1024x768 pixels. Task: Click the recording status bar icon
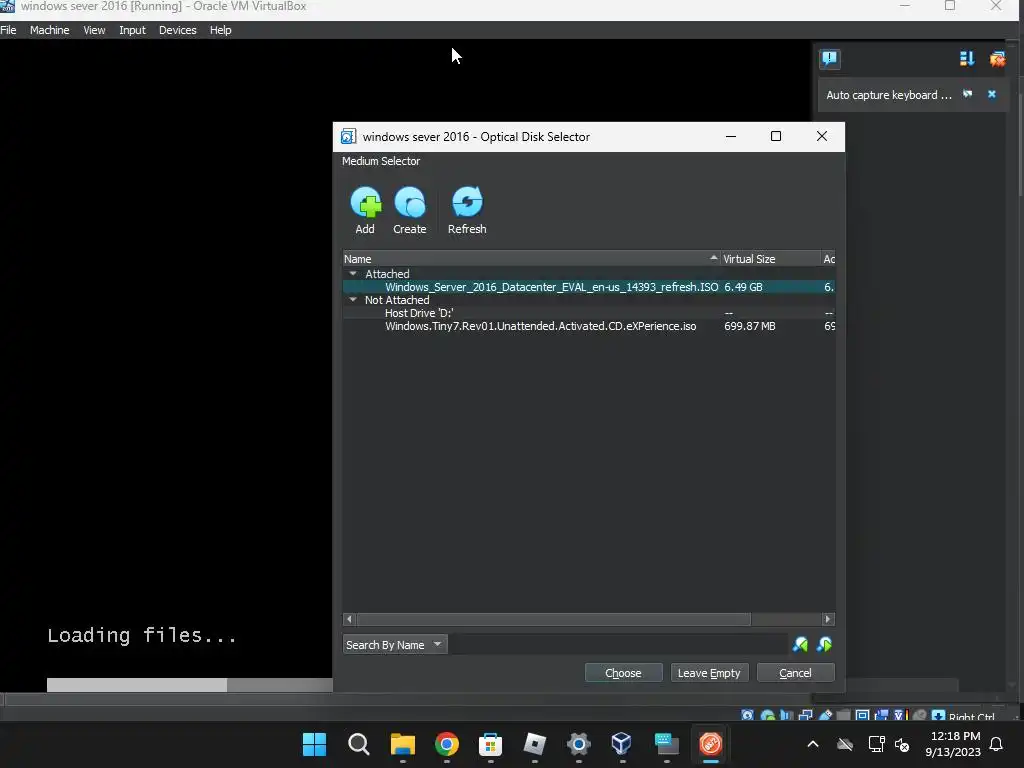[882, 715]
